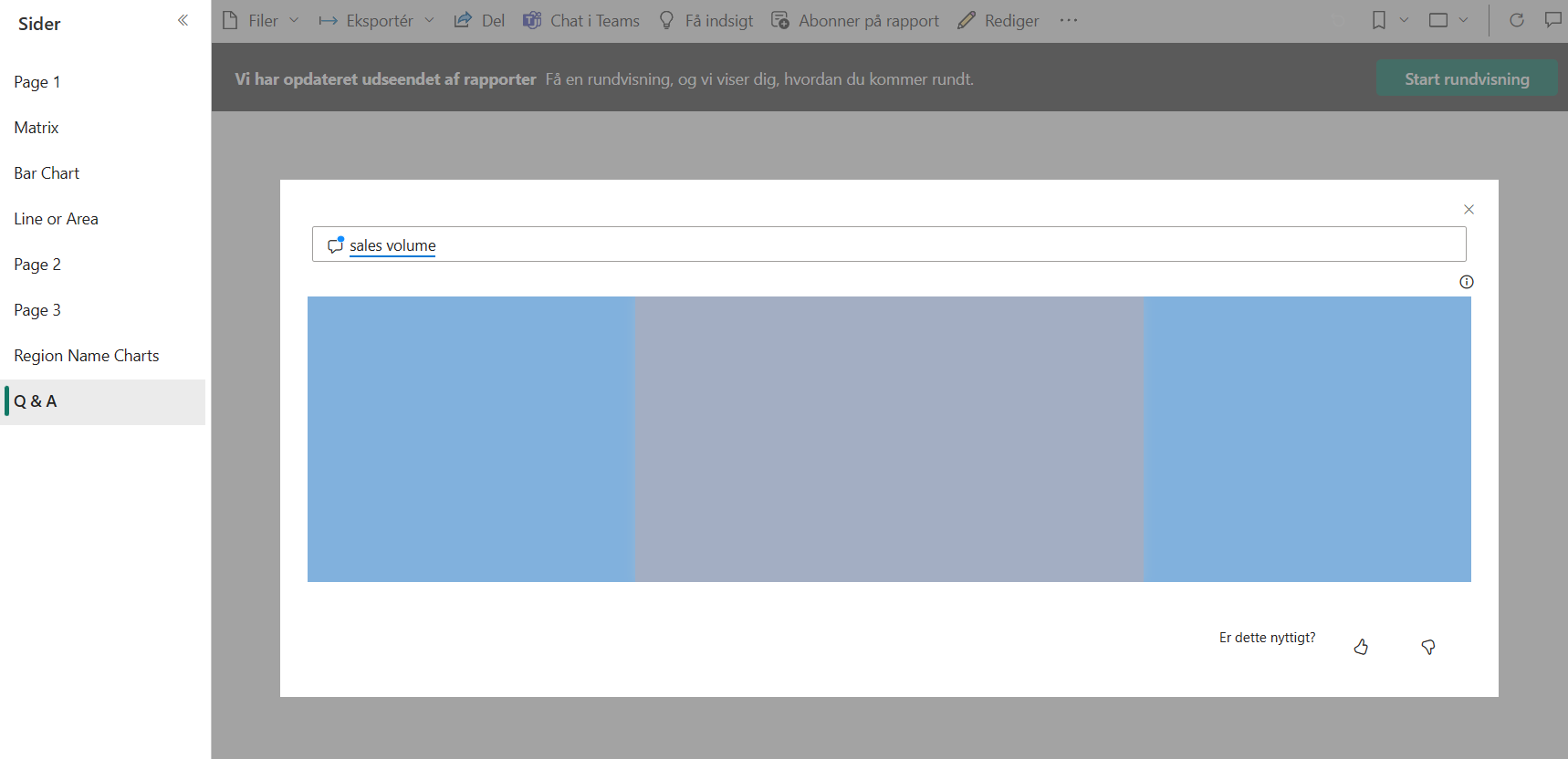Open Line or Area page

pos(102,219)
